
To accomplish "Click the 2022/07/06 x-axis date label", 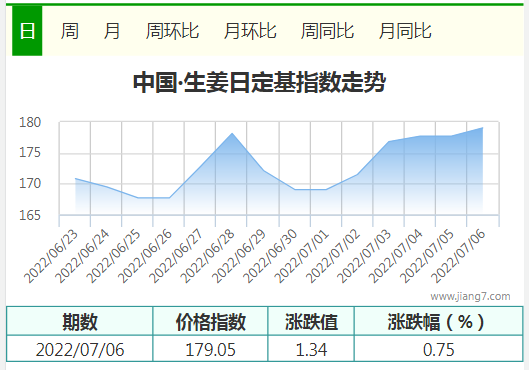I will coord(457,256).
